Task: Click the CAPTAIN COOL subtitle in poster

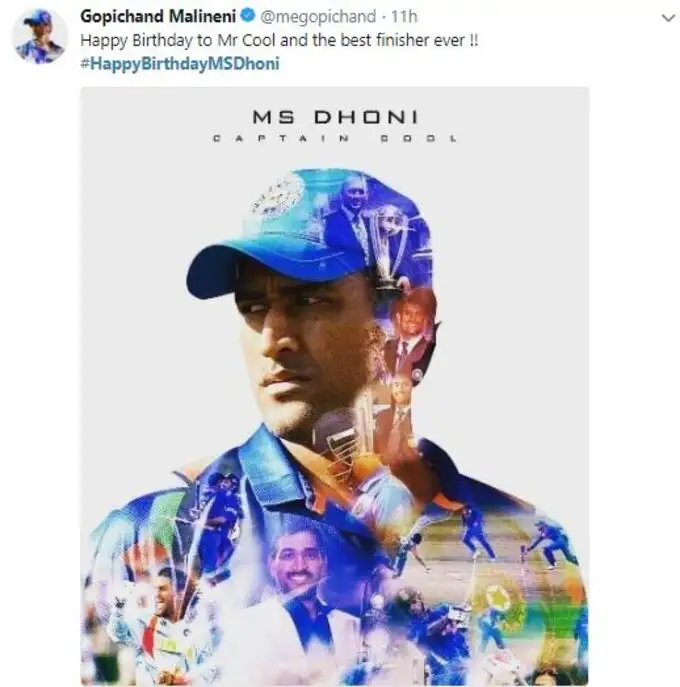Action: (335, 139)
